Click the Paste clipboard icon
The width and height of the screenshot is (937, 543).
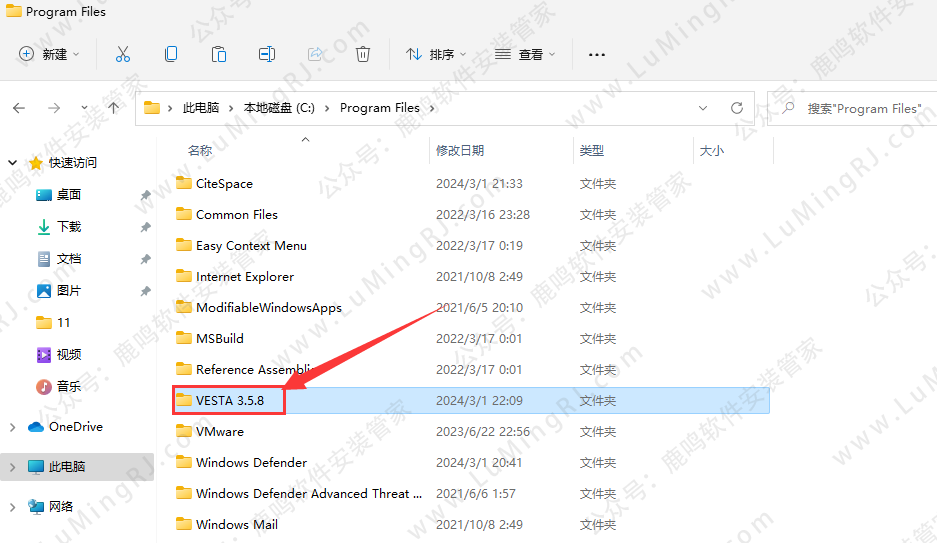[x=219, y=54]
